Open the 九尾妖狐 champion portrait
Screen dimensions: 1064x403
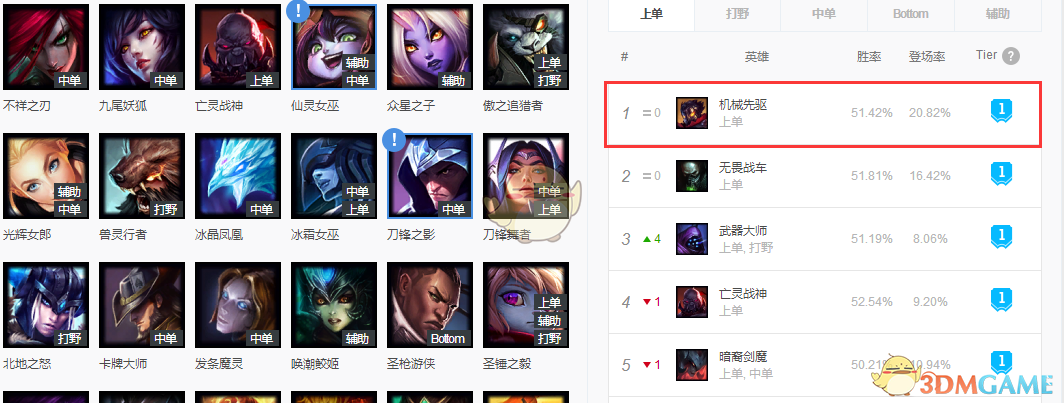pyautogui.click(x=142, y=47)
